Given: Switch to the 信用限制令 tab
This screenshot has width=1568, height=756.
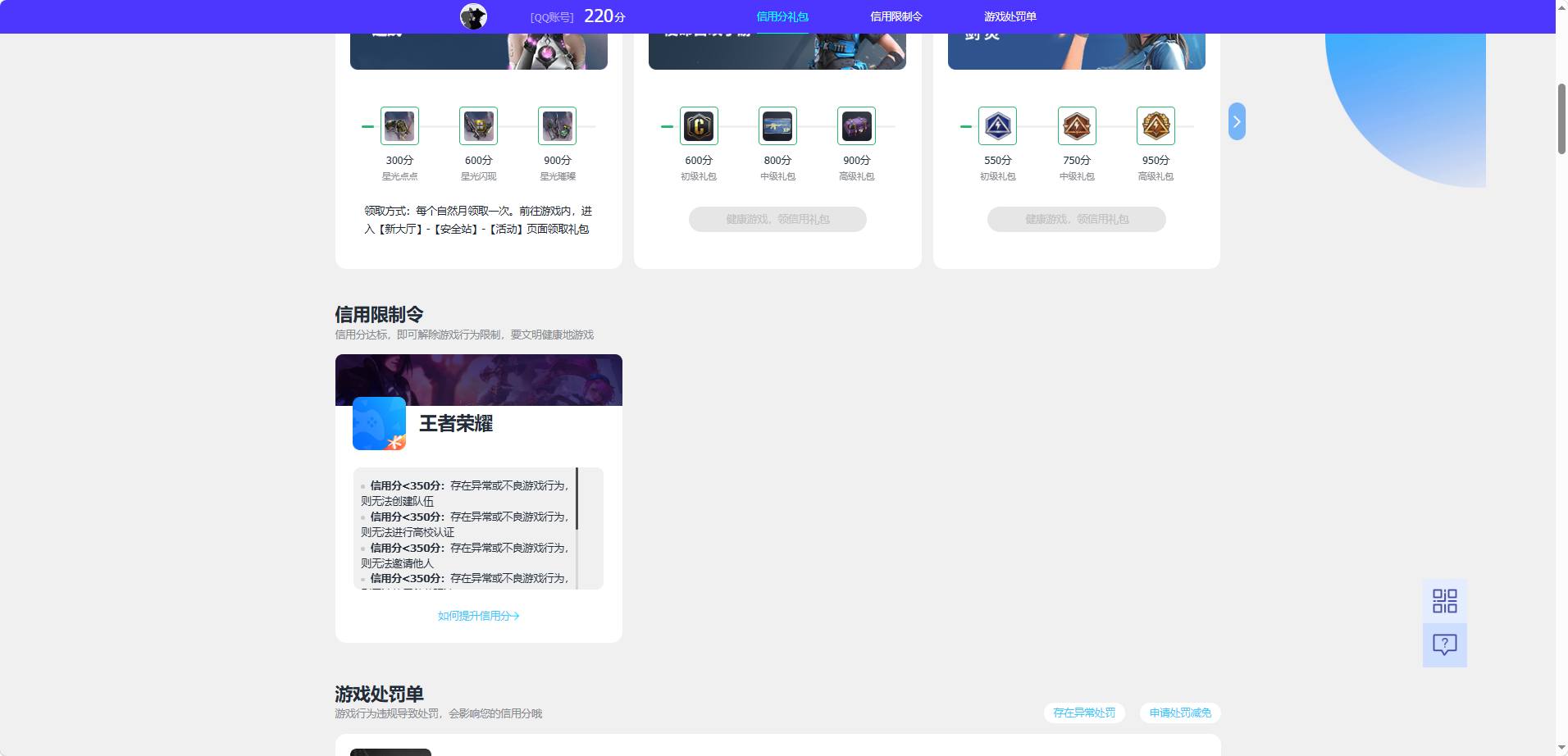Looking at the screenshot, I should (x=896, y=16).
